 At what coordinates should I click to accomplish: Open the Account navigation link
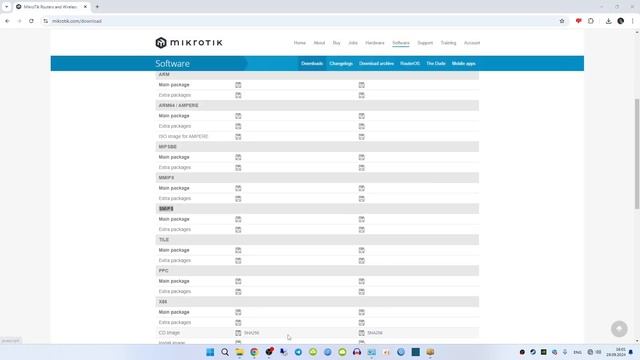472,43
